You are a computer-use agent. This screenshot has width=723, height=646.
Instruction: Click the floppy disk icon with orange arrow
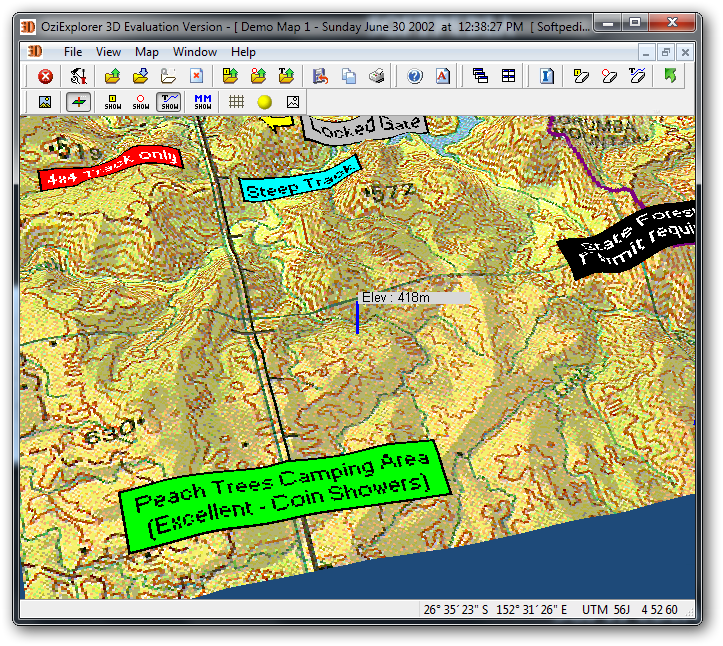[320, 76]
